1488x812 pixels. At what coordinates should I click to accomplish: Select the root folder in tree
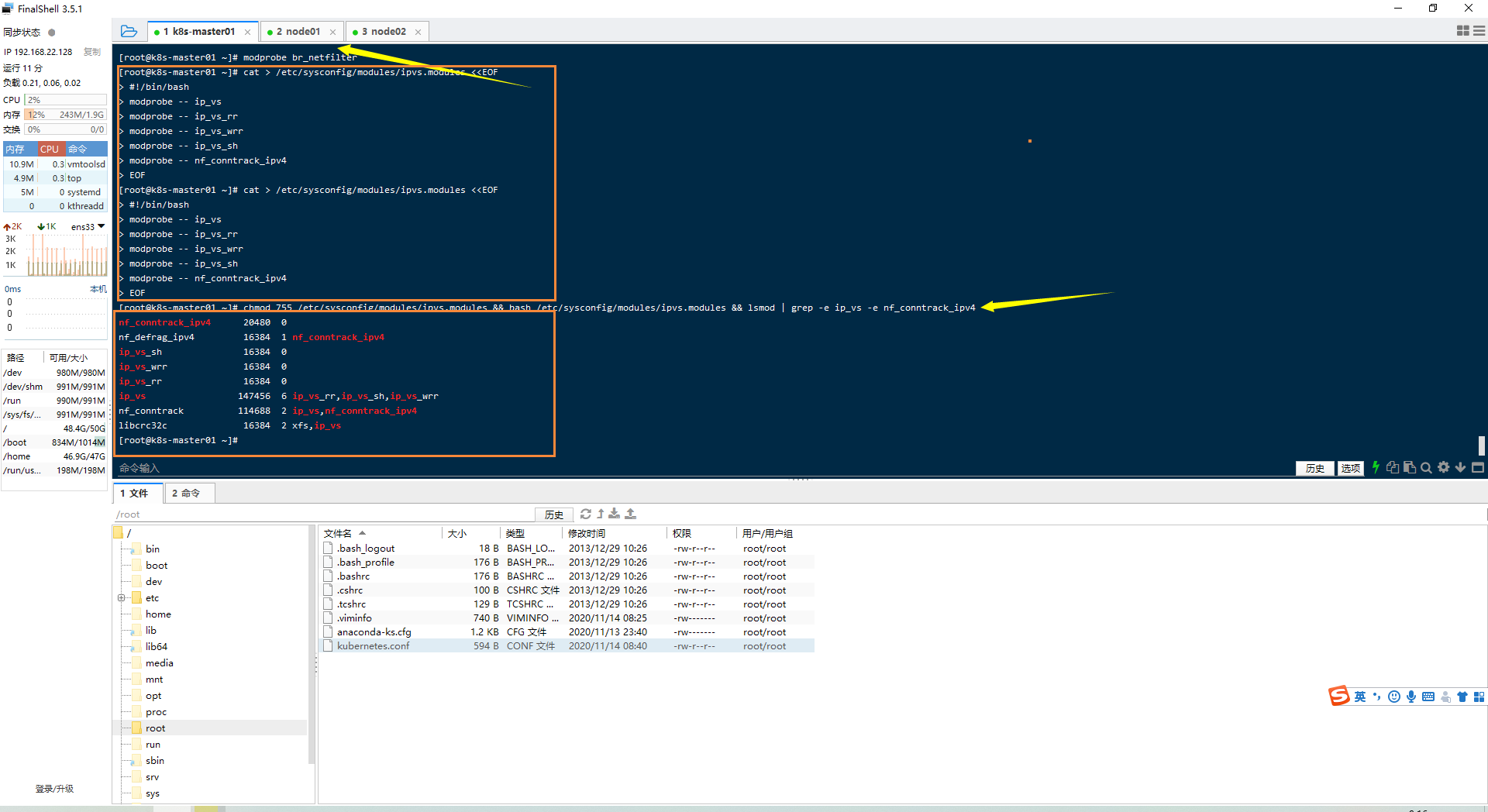tap(155, 728)
